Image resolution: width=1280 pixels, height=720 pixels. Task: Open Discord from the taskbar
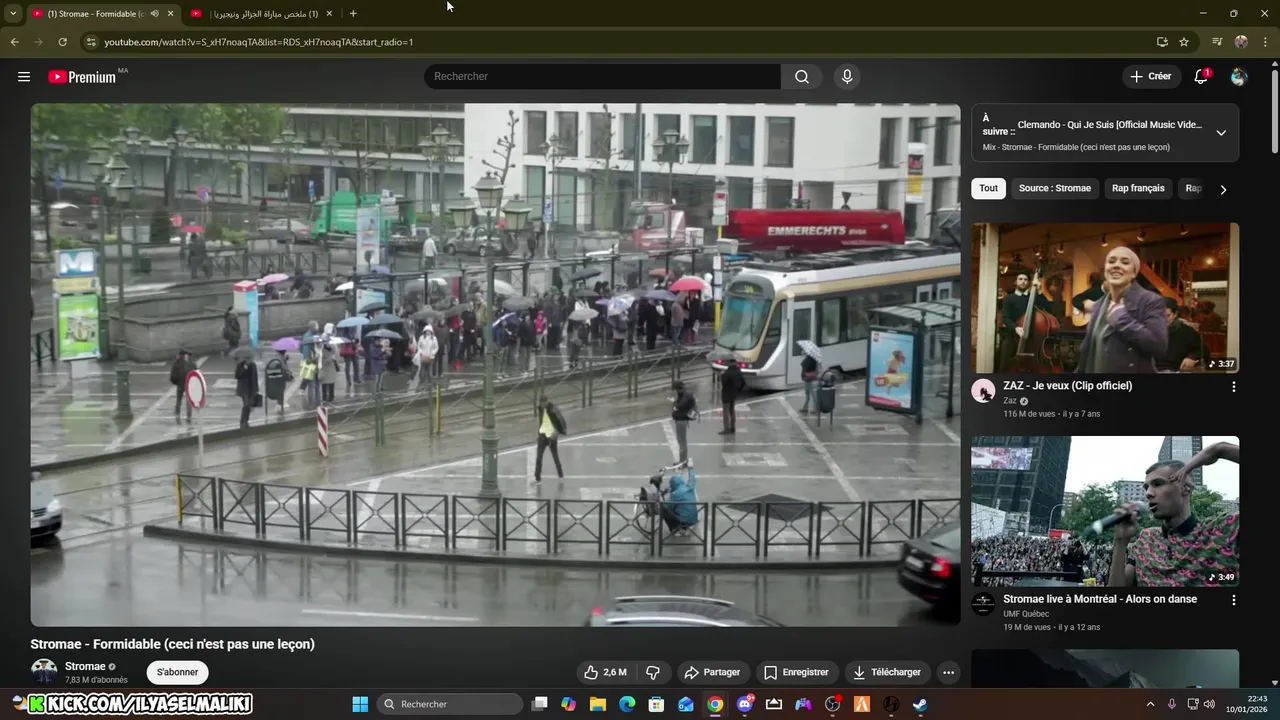tap(744, 704)
